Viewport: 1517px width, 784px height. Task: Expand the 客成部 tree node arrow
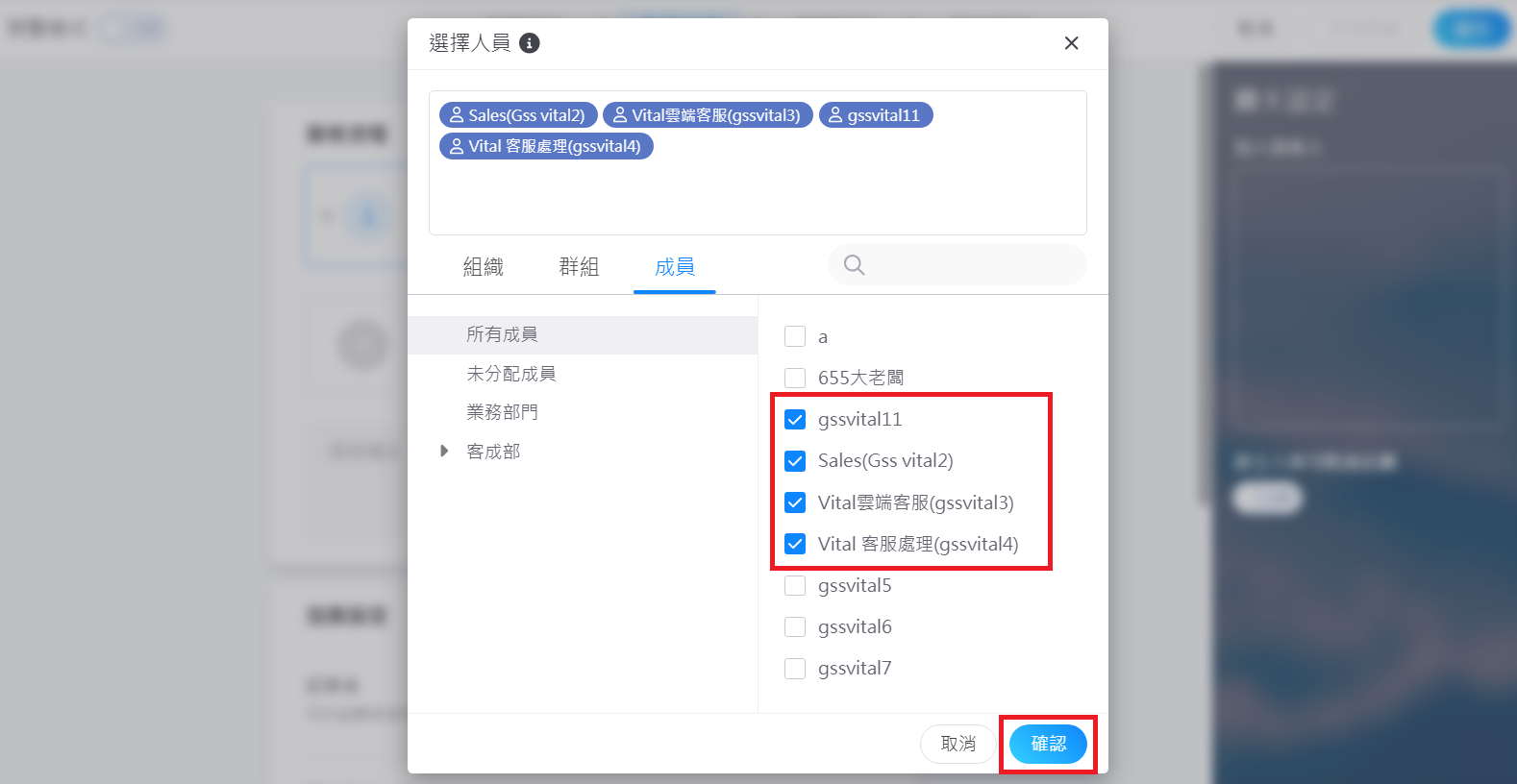click(443, 451)
